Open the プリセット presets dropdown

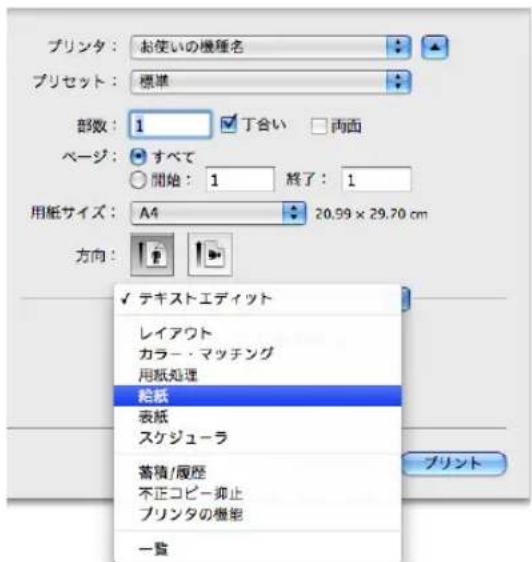pos(271,82)
